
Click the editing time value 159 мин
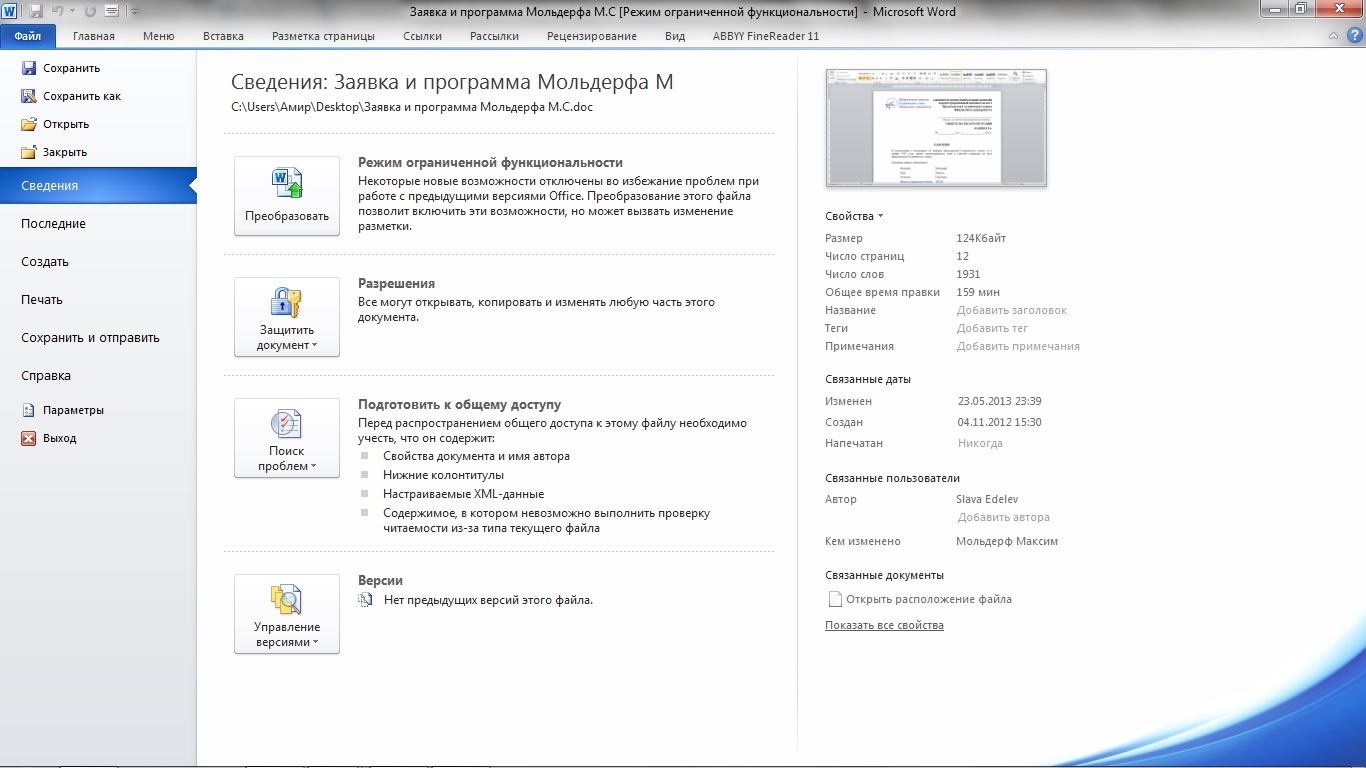(x=979, y=292)
